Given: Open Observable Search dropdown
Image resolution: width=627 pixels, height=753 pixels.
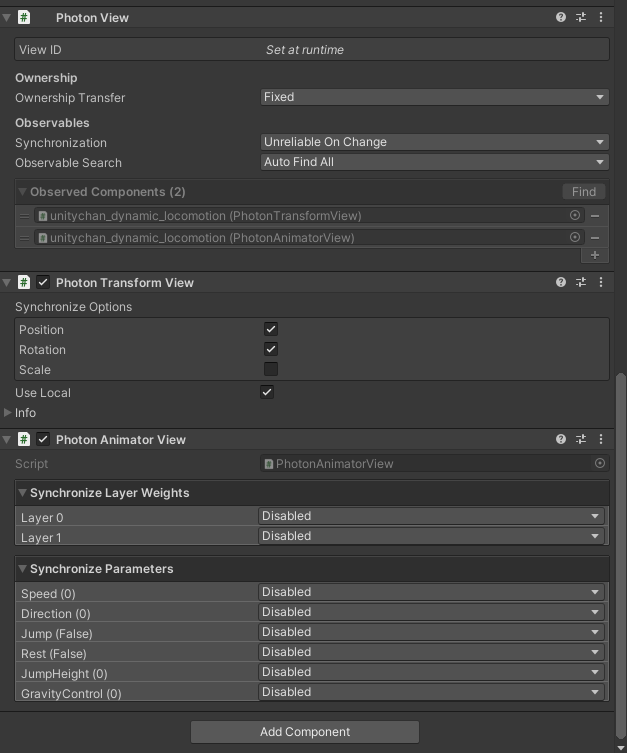Looking at the screenshot, I should 434,162.
